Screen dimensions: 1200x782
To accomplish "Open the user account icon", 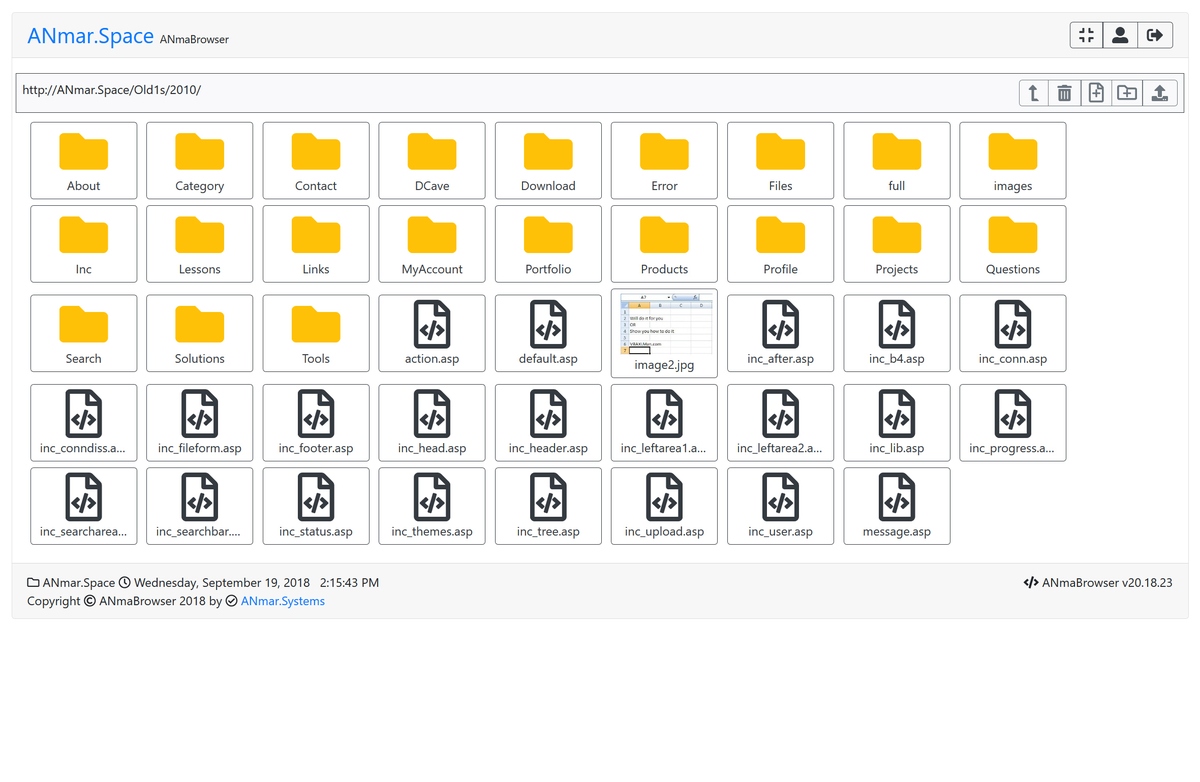I will [x=1120, y=36].
